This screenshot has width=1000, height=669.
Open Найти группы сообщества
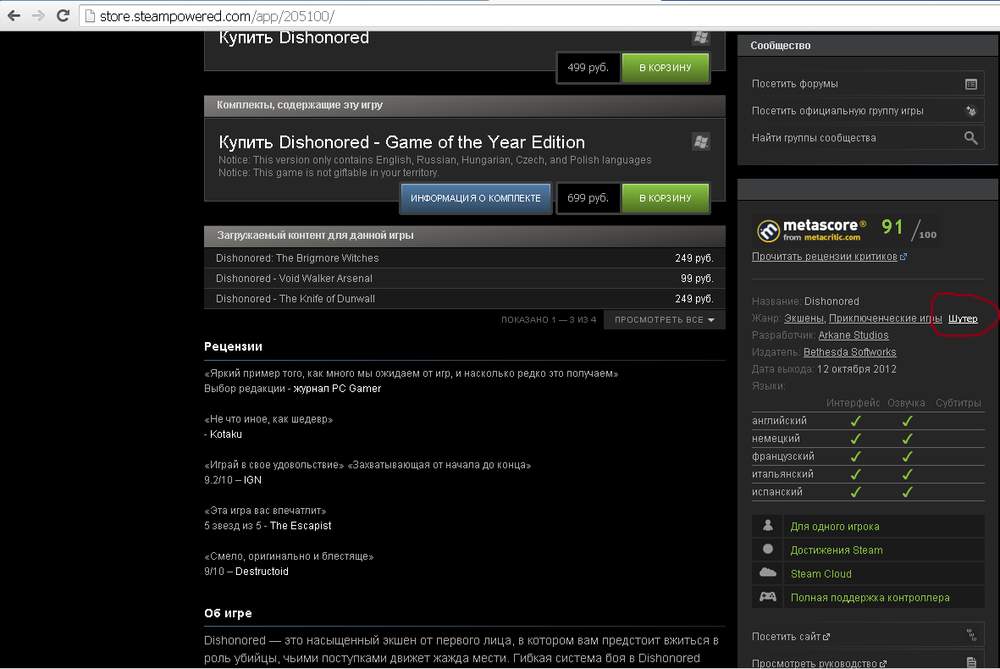coord(814,138)
